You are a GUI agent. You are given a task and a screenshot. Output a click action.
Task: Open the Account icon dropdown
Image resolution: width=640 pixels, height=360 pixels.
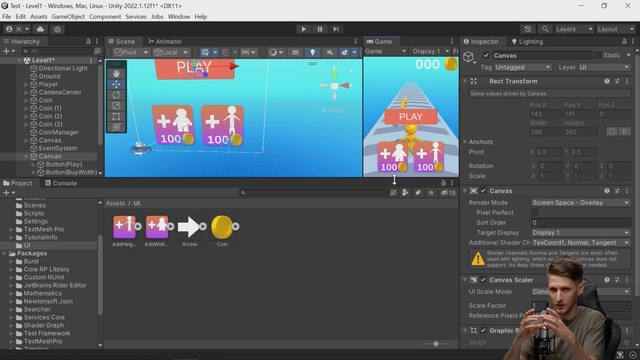tap(18, 29)
